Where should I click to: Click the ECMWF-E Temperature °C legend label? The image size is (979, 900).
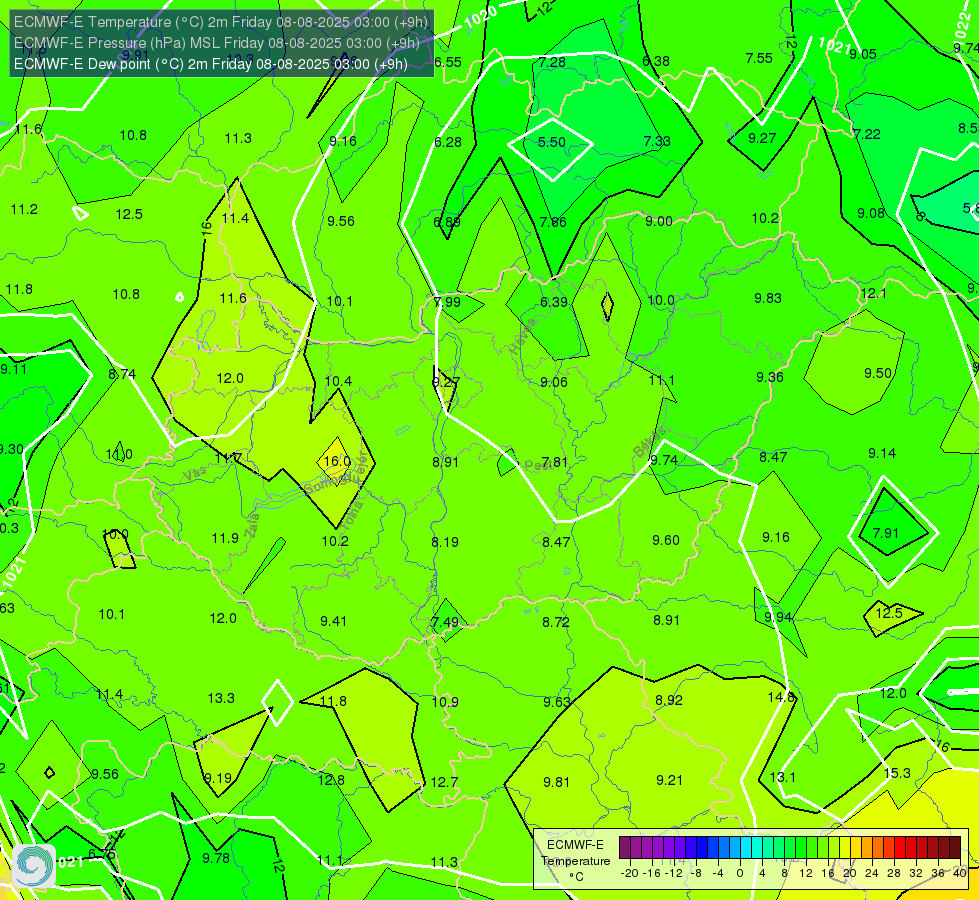(x=575, y=861)
